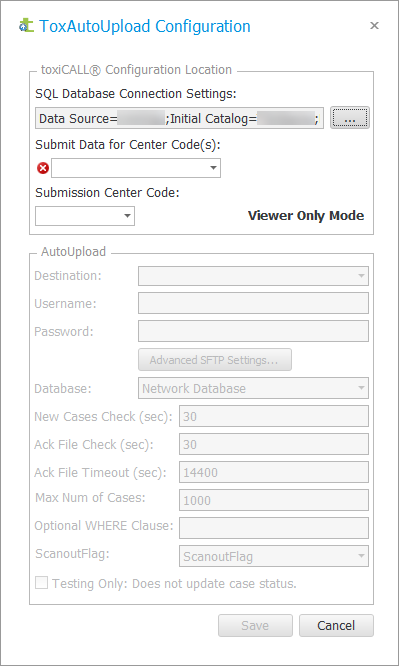Click the Cancel button
This screenshot has width=399, height=666.
(x=336, y=625)
